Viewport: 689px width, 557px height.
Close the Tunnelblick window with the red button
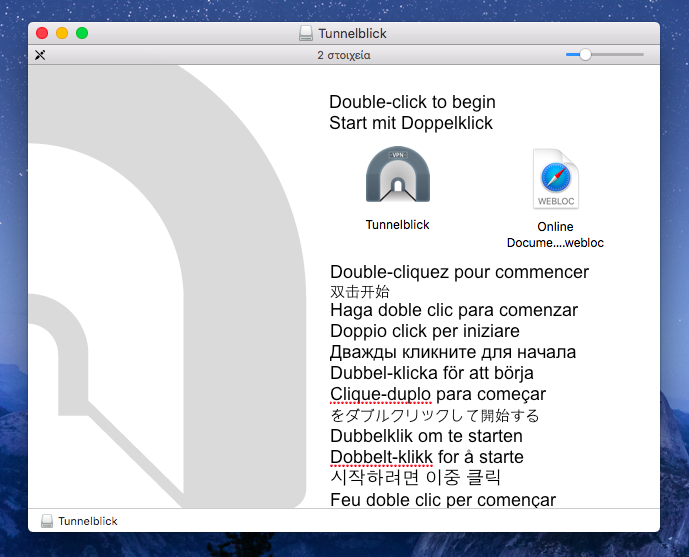pos(42,33)
